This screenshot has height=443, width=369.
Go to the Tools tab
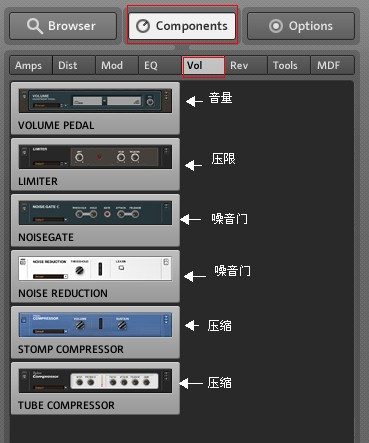pos(289,65)
